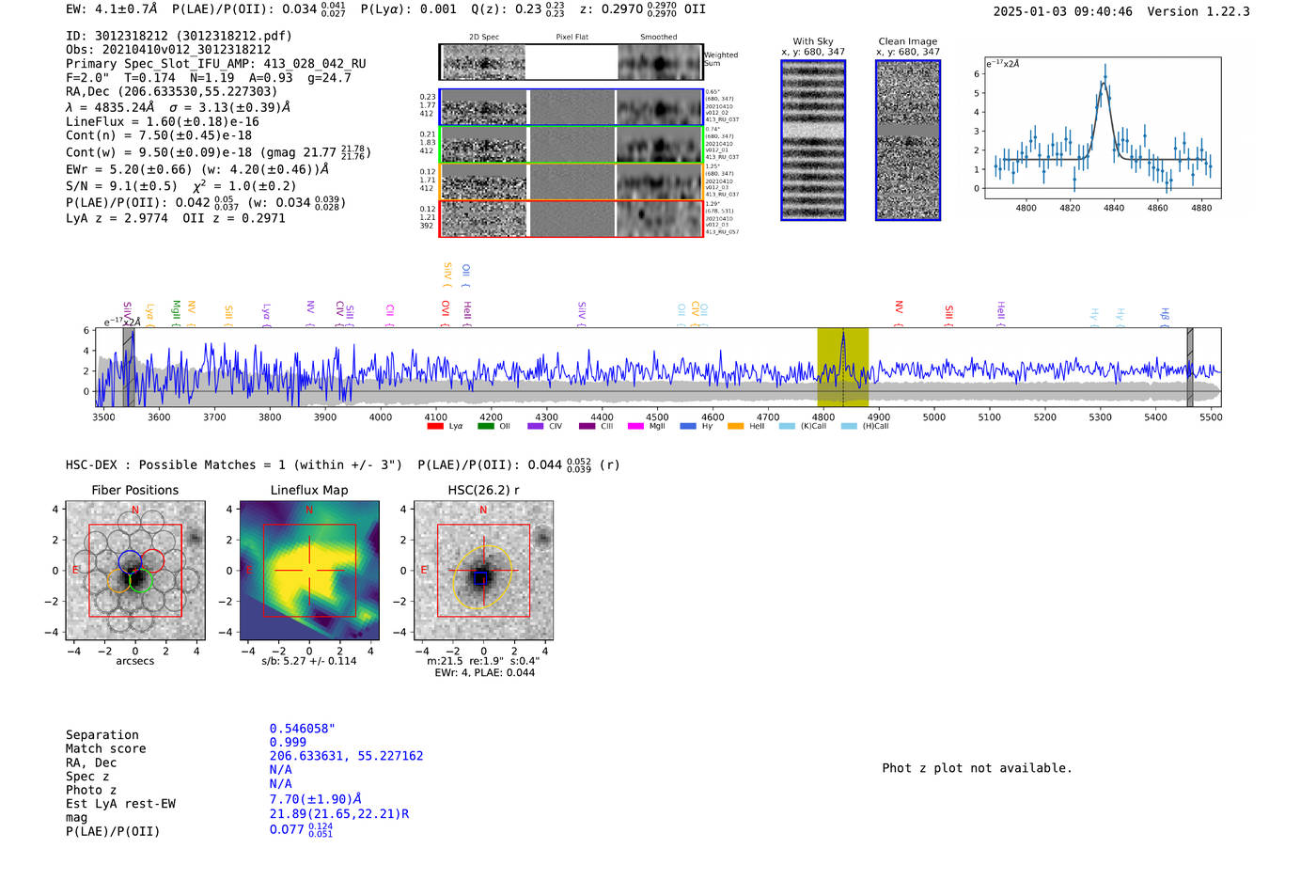Select the orange-bordered fiber spectrum row
Viewport: 1316px width, 896px height.
click(x=571, y=181)
